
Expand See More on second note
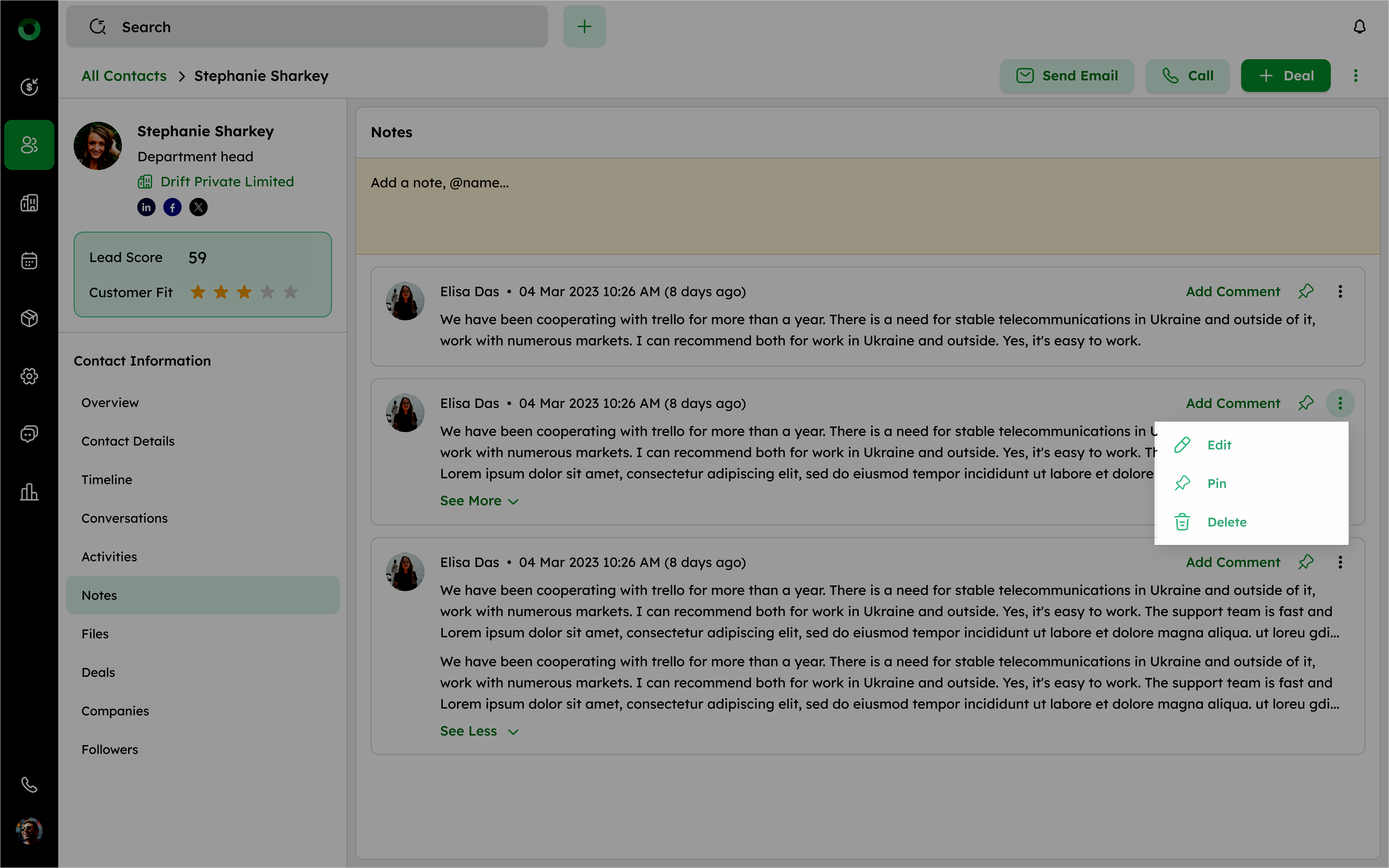[x=479, y=501]
